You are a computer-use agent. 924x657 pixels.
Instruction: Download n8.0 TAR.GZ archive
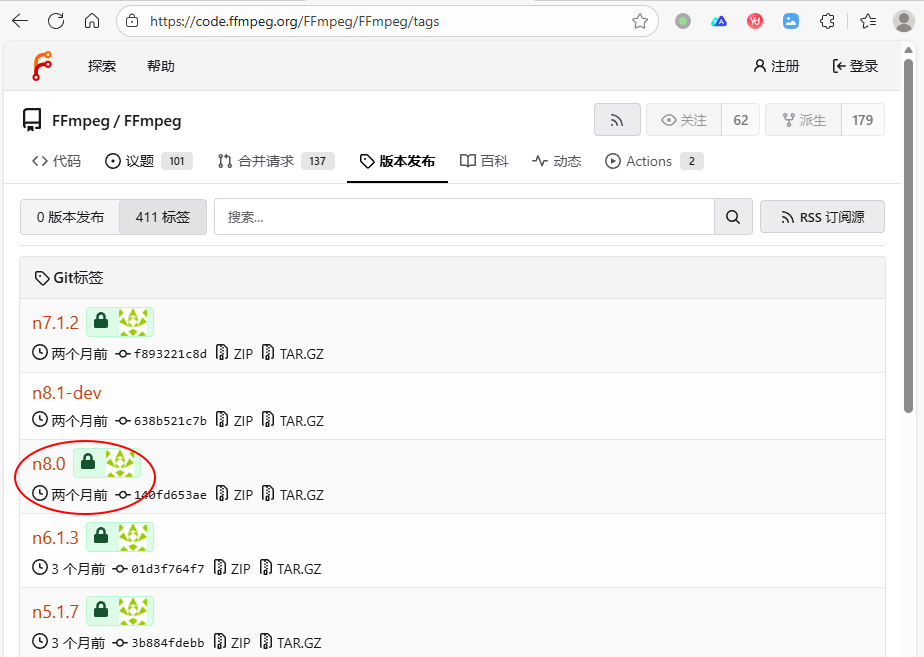tap(293, 494)
